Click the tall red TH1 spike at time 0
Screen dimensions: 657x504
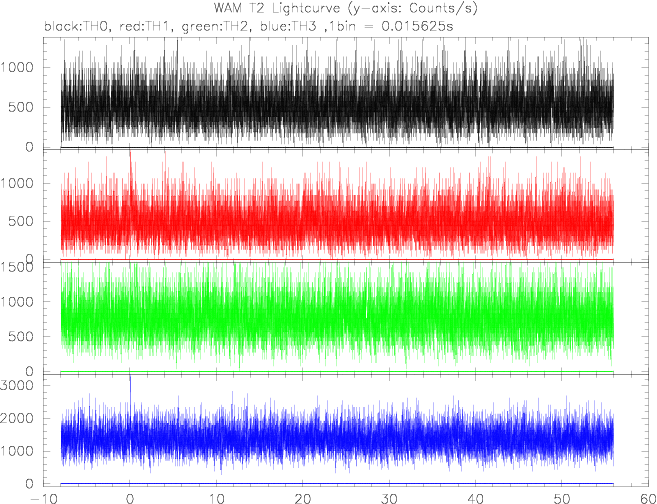[x=130, y=176]
